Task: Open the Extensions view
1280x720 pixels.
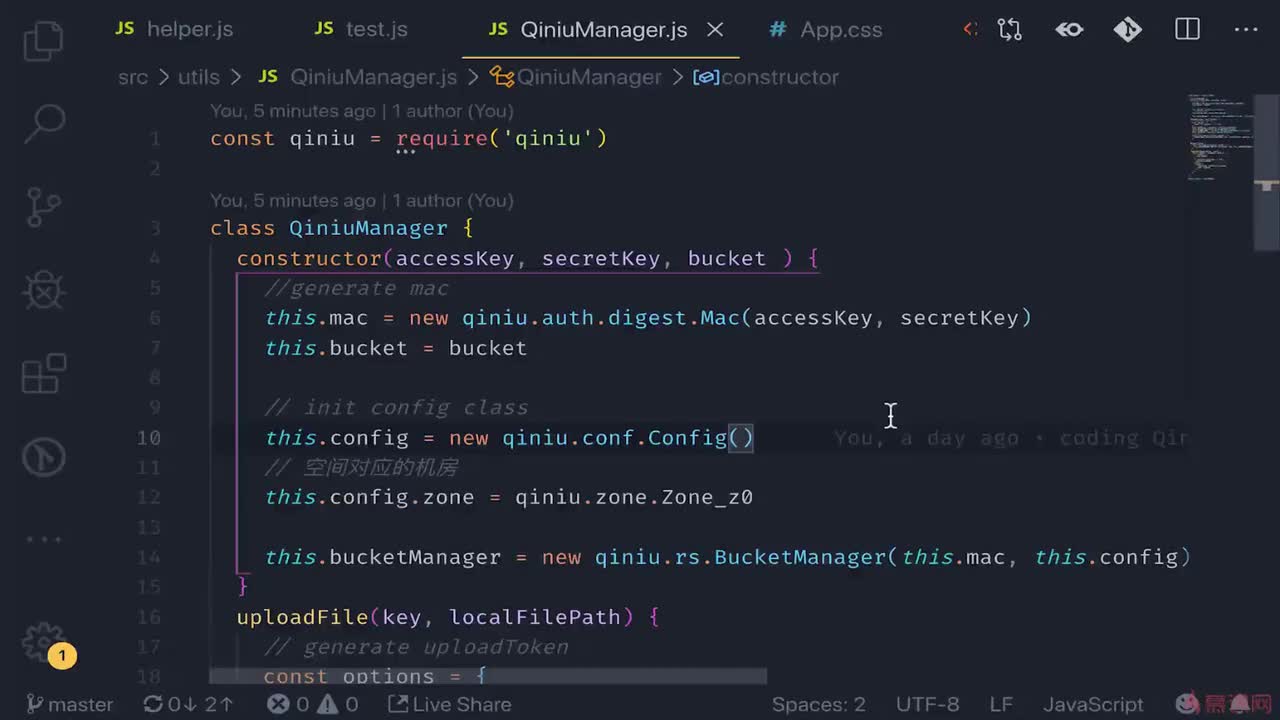Action: click(43, 374)
